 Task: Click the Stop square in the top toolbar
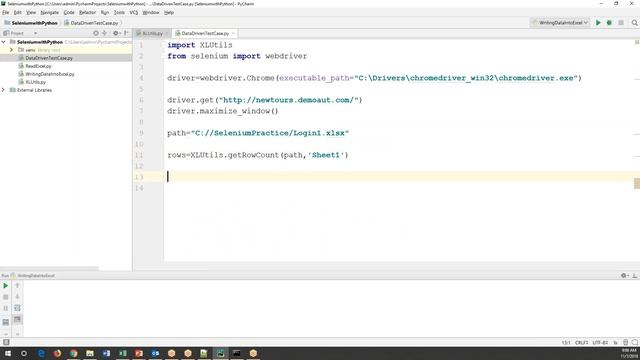[x=621, y=23]
